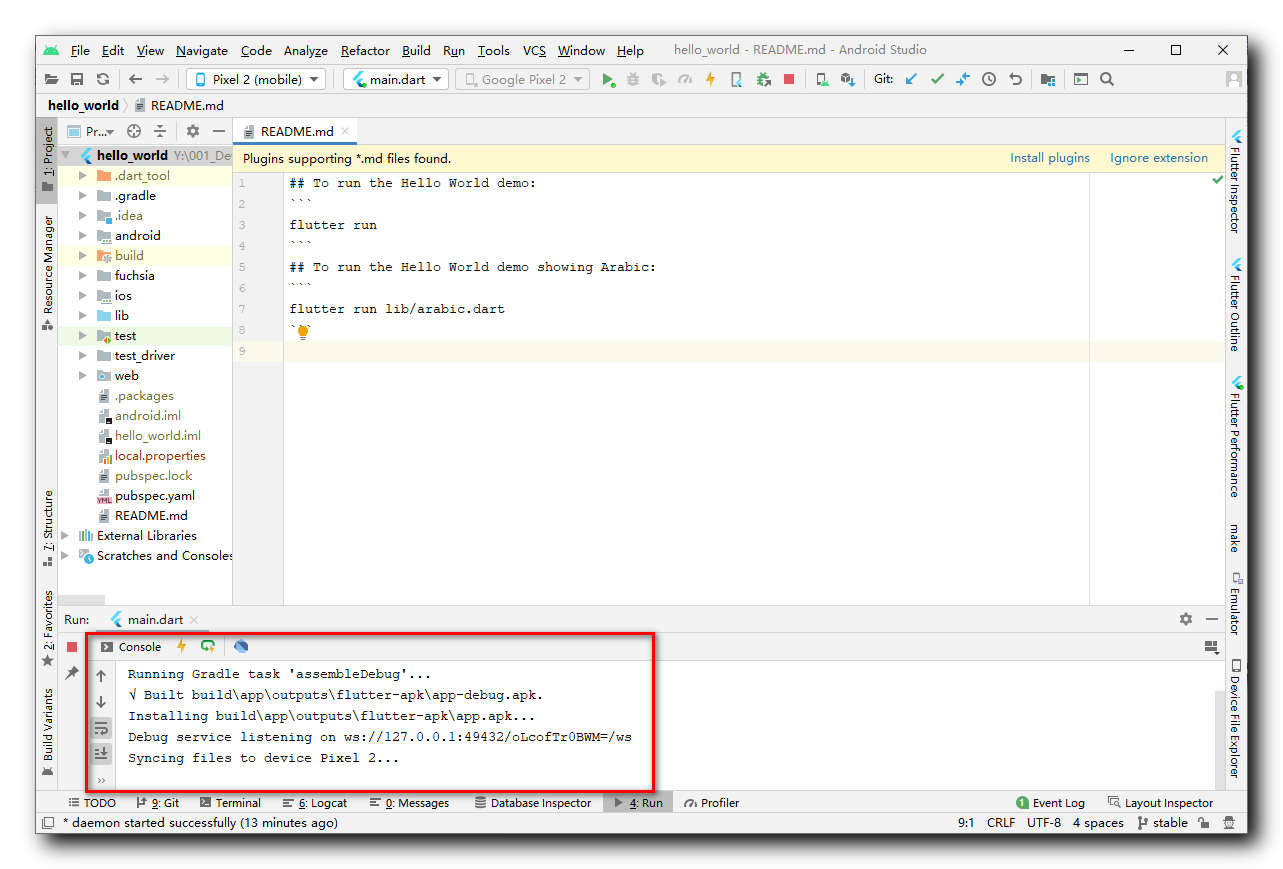Open Flutter Inspector side panel
The height and width of the screenshot is (869, 1283).
(1236, 181)
